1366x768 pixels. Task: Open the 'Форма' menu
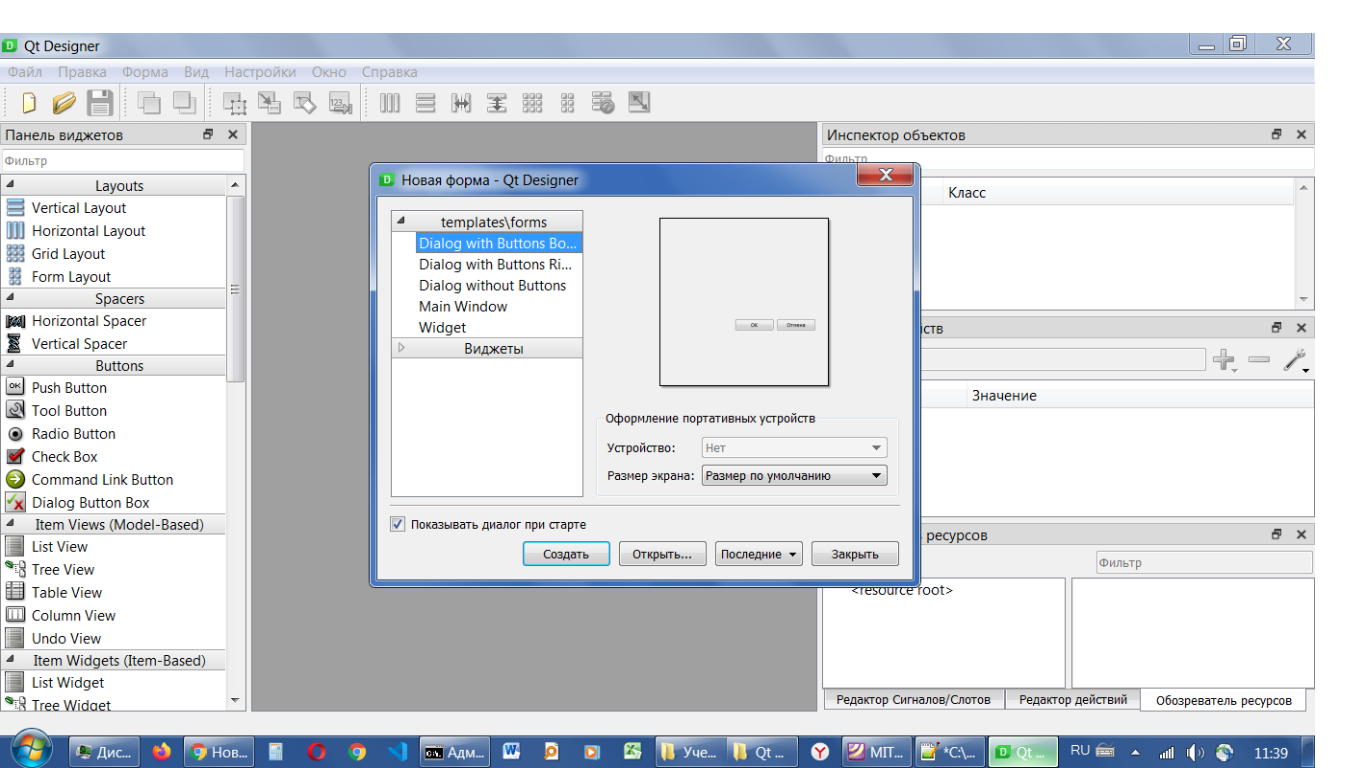[145, 72]
